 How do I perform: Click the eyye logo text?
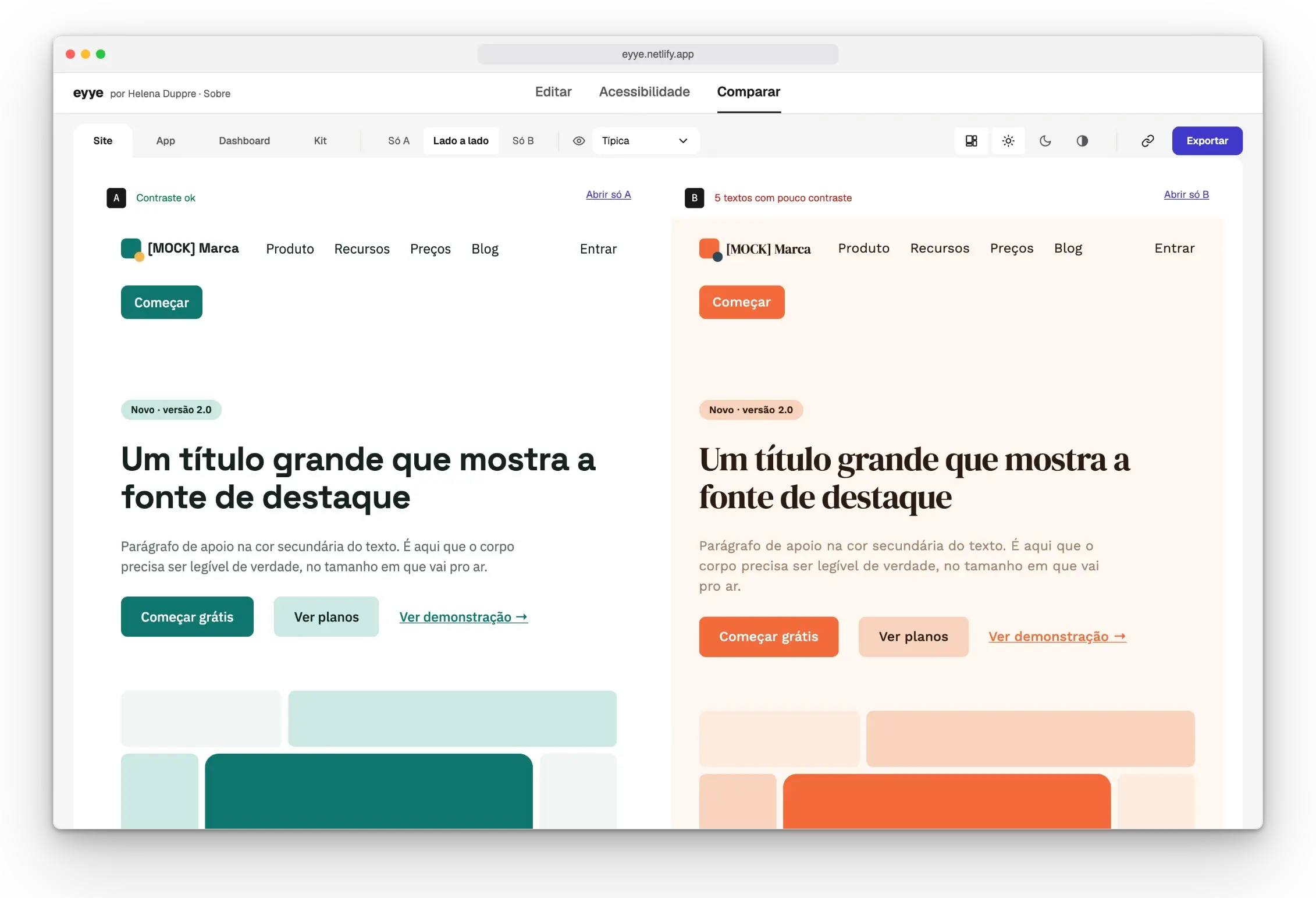(x=88, y=93)
